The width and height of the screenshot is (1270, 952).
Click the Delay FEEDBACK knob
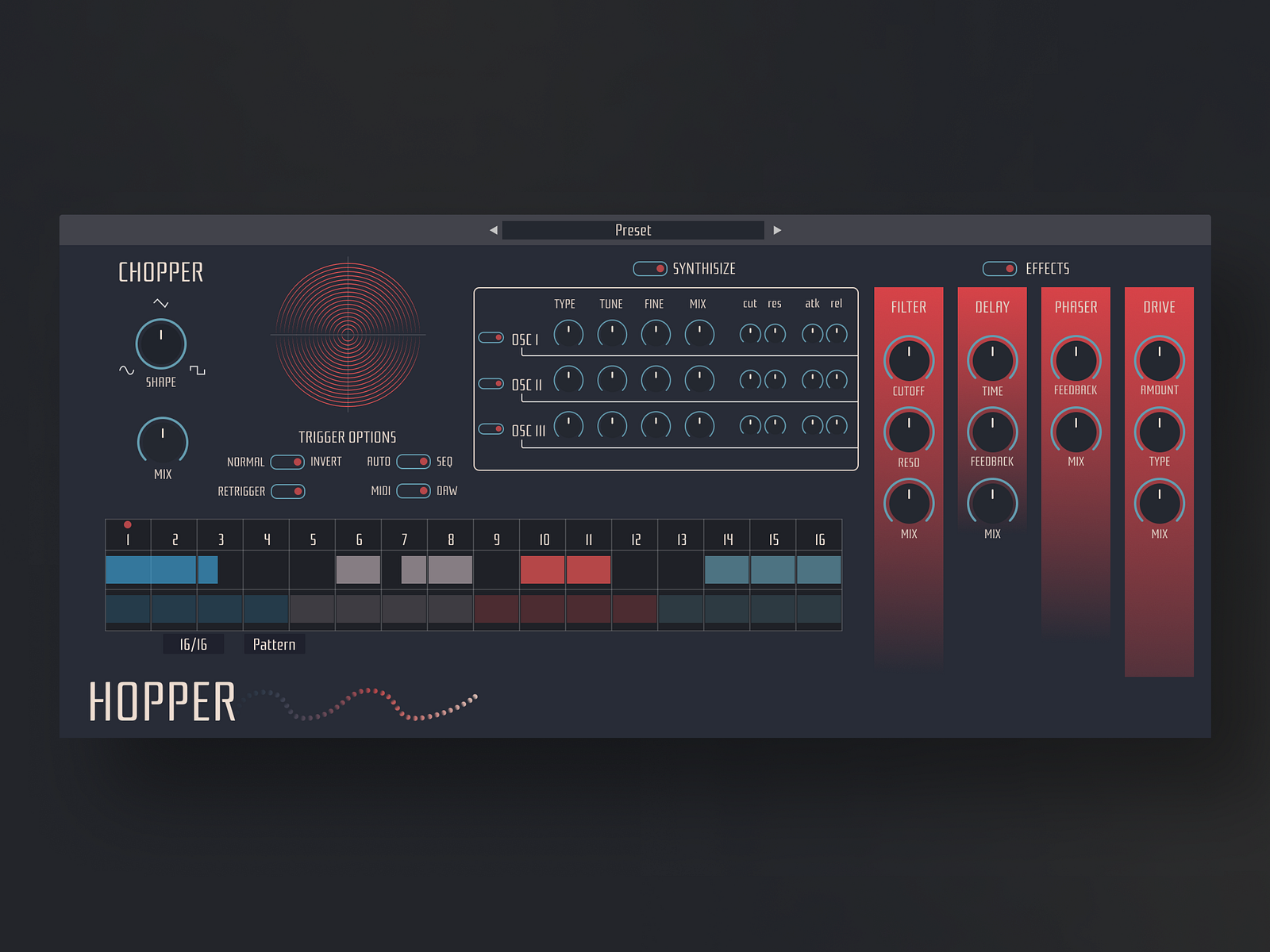pyautogui.click(x=992, y=432)
